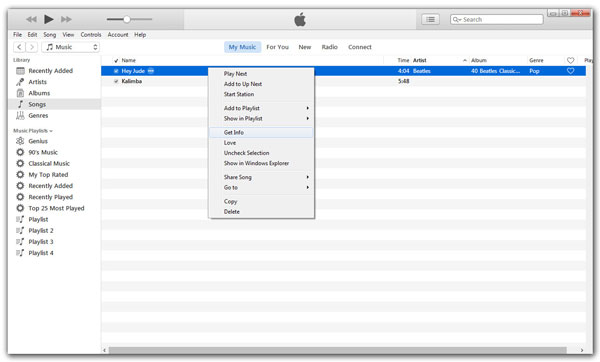Toggle the checkmark column header

click(116, 60)
